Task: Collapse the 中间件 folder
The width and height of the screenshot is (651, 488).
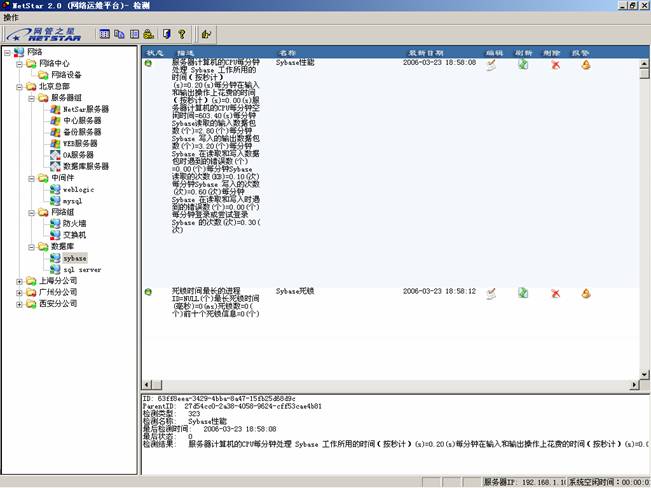Action: [x=31, y=179]
